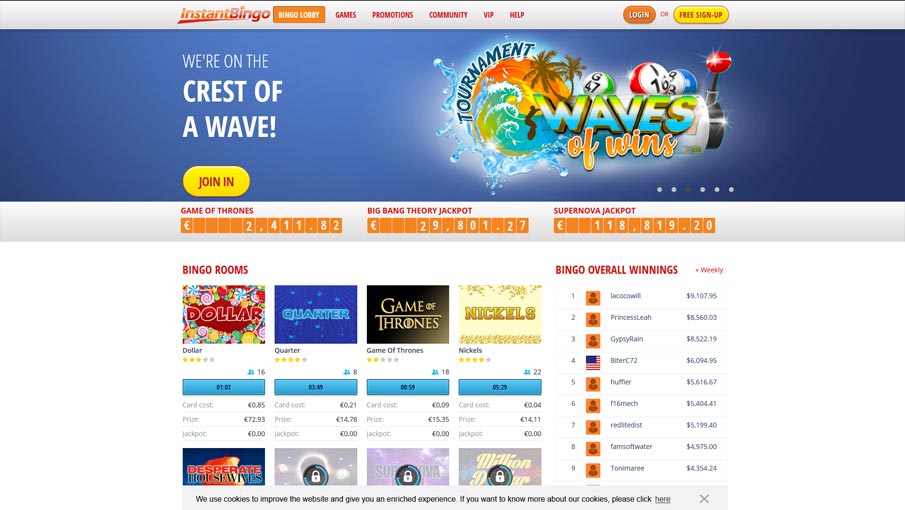The height and width of the screenshot is (510, 905).
Task: Open the Promotions menu
Action: click(392, 15)
